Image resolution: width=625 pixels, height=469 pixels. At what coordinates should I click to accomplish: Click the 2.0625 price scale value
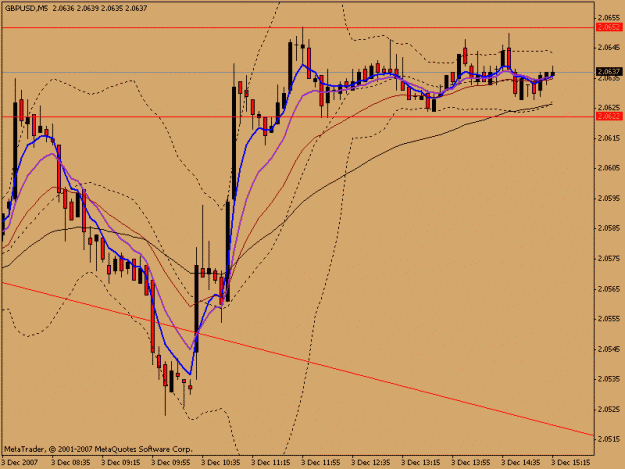(x=609, y=108)
